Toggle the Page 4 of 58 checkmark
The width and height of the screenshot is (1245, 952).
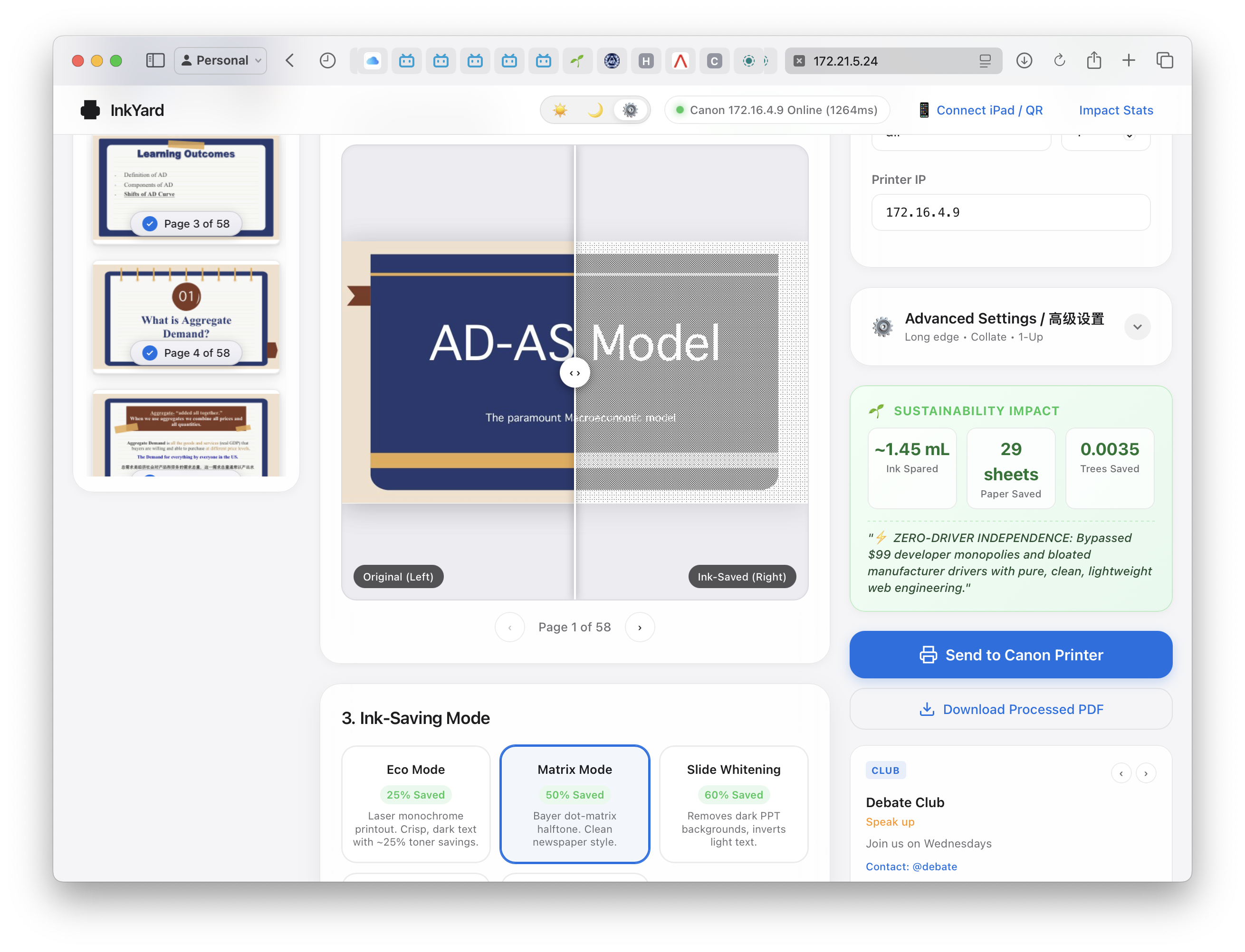click(150, 353)
